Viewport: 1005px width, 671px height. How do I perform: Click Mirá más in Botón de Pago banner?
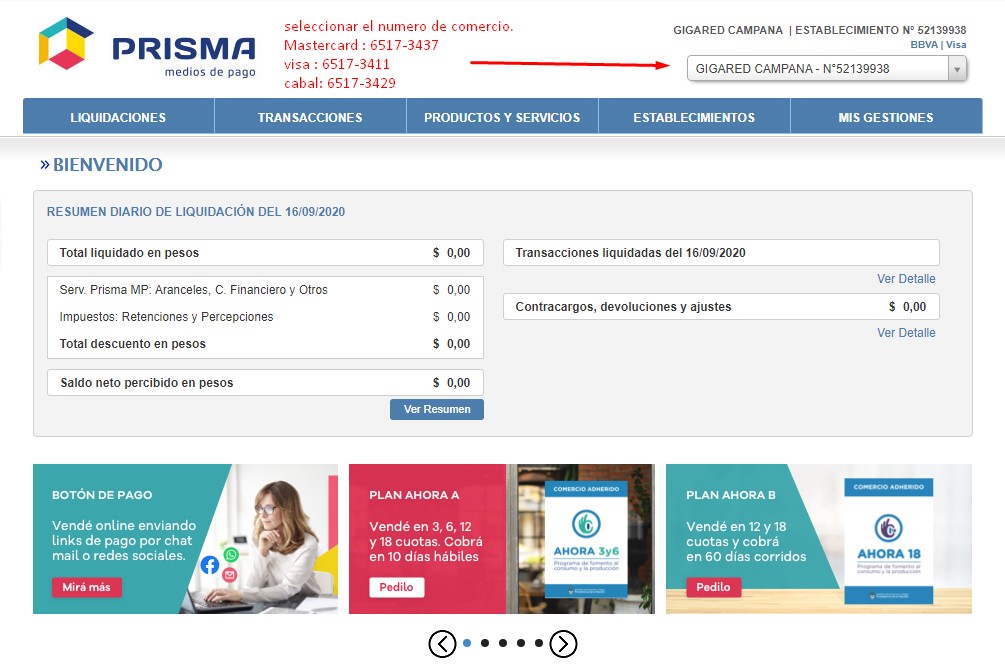[86, 587]
